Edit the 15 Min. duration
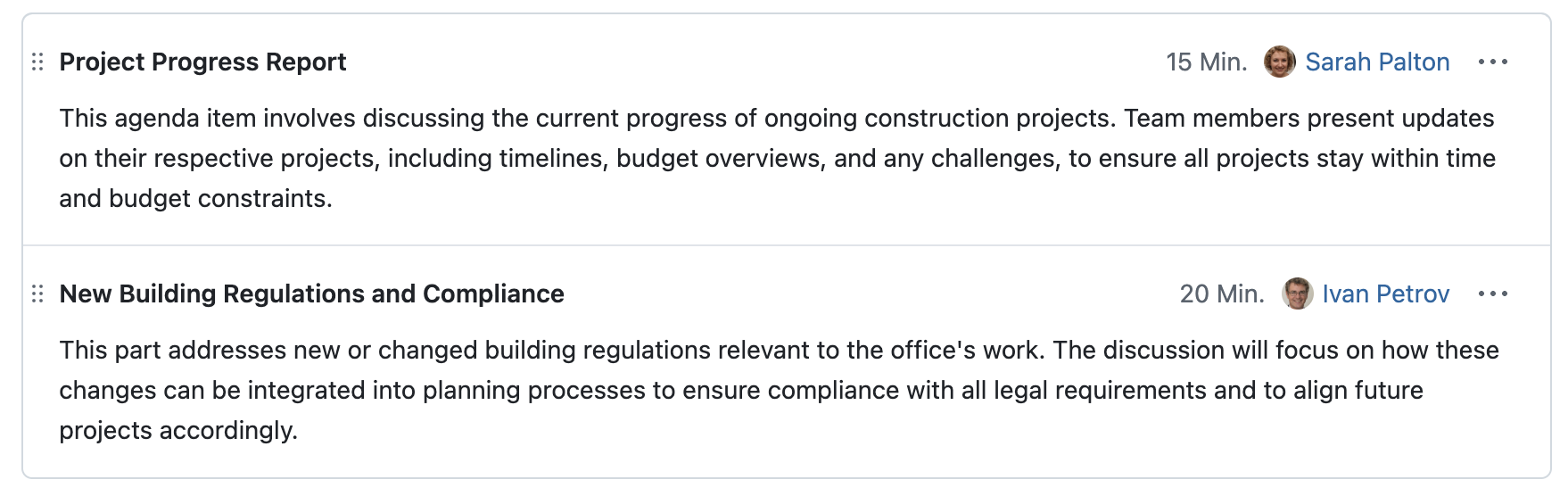This screenshot has height=496, width=1568. (x=1206, y=62)
